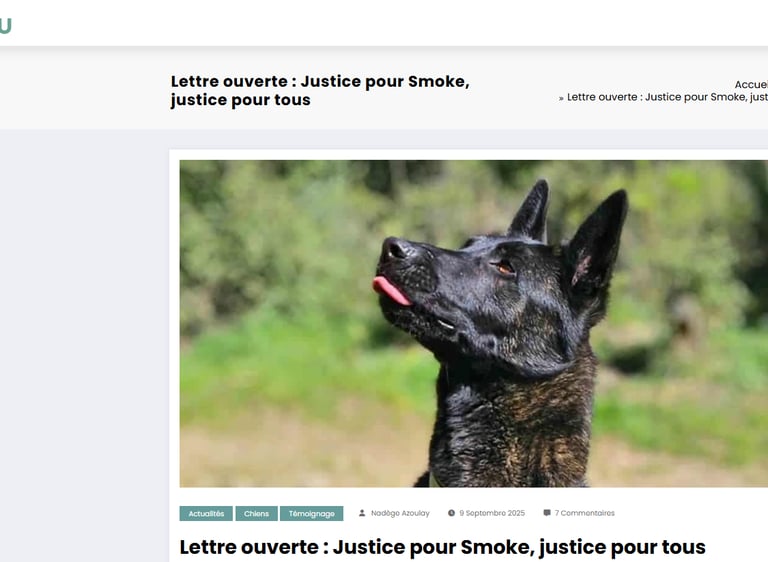This screenshot has height=562, width=768.
Task: Click the white top navigation bar
Action: click(x=384, y=23)
